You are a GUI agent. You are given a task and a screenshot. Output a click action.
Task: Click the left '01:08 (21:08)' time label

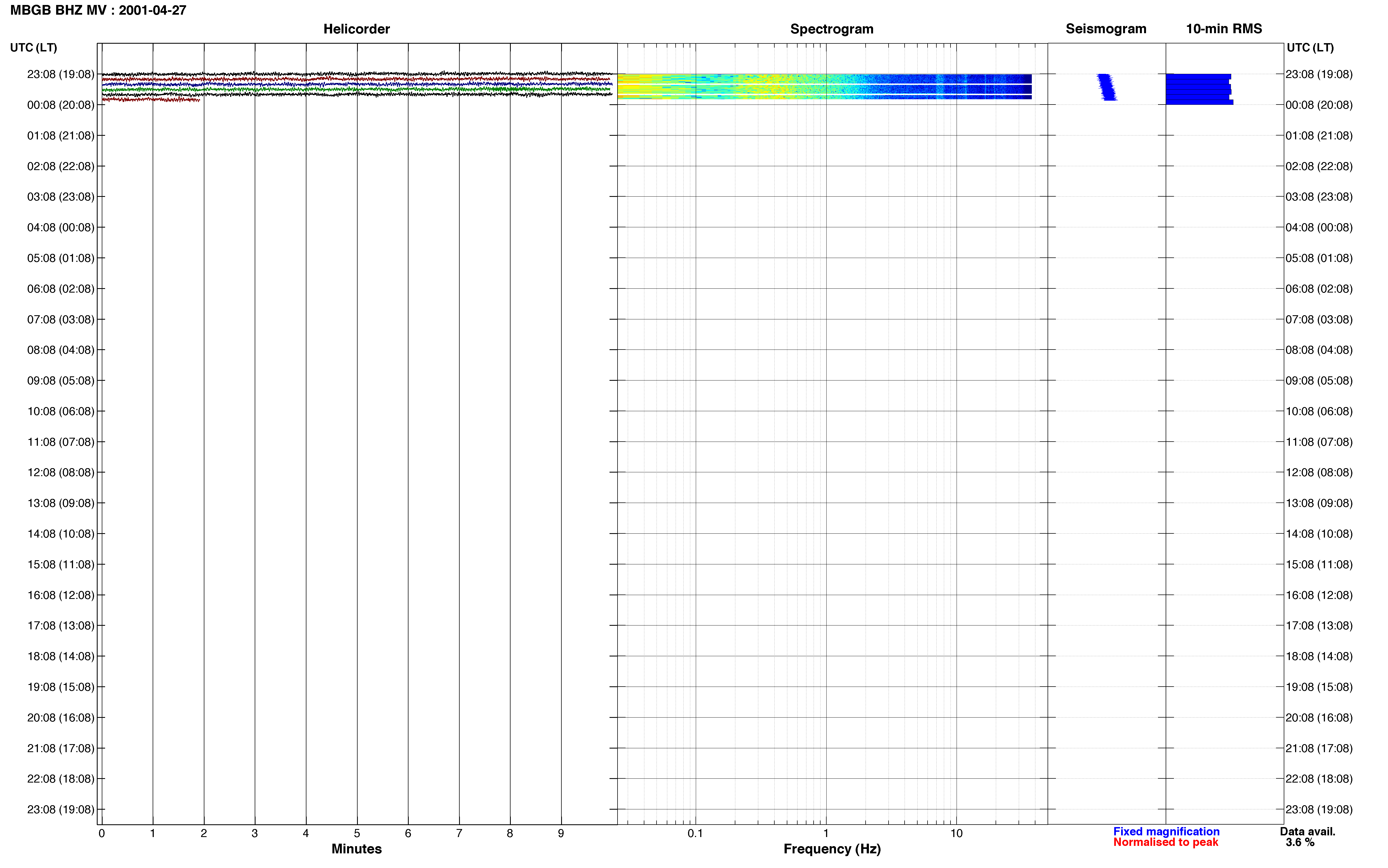60,135
